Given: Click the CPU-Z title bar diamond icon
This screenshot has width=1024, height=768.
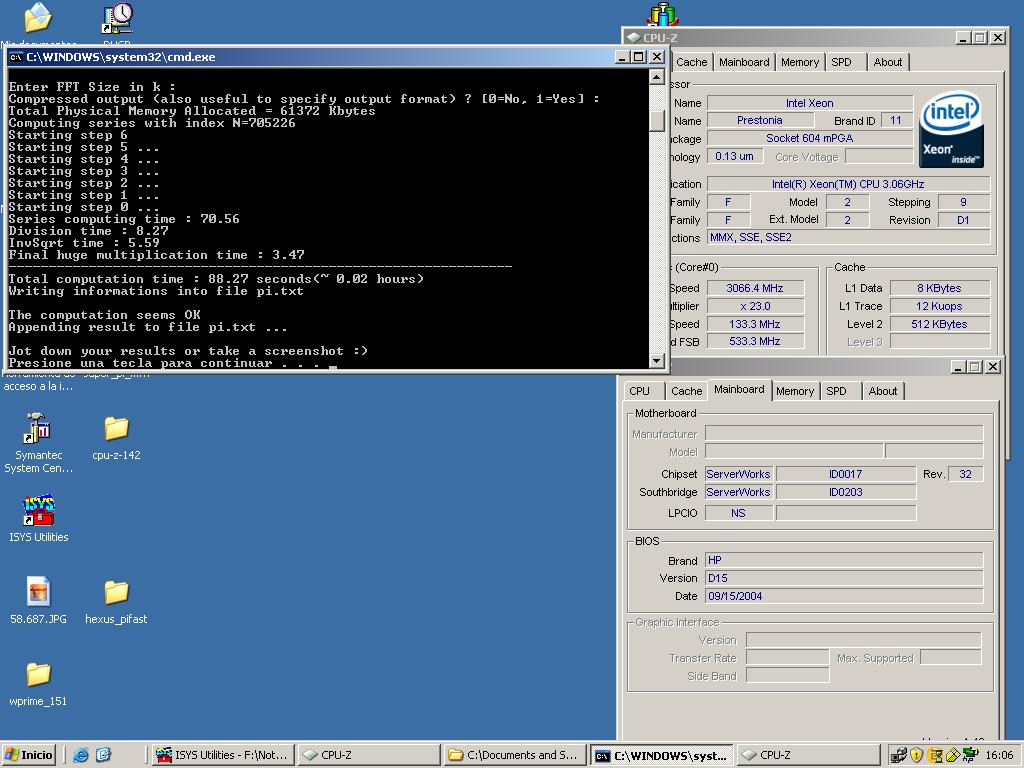Looking at the screenshot, I should pos(633,38).
